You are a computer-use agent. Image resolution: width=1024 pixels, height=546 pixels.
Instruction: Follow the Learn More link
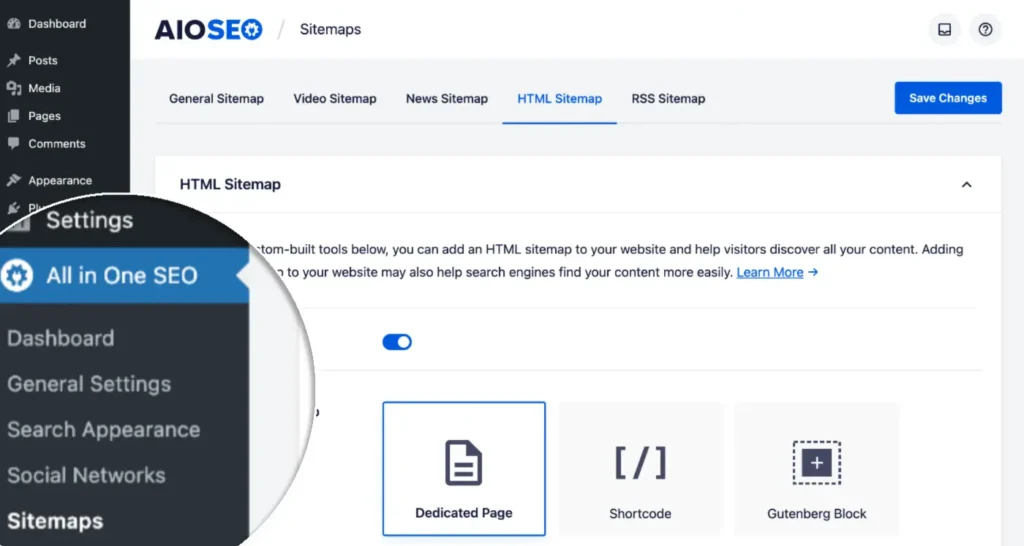pyautogui.click(x=770, y=272)
